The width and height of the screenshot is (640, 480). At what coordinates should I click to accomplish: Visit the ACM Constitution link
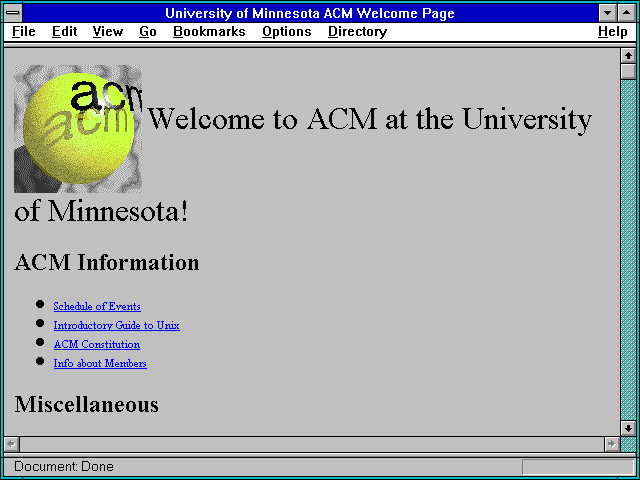[97, 344]
